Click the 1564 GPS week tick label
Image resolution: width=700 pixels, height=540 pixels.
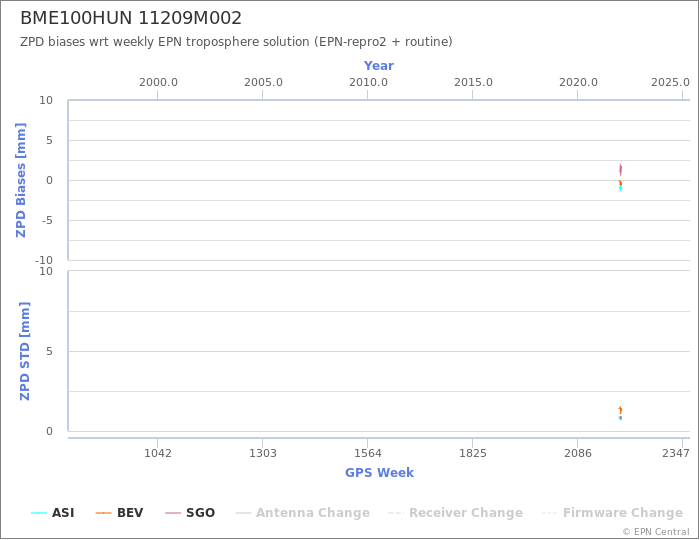368,453
